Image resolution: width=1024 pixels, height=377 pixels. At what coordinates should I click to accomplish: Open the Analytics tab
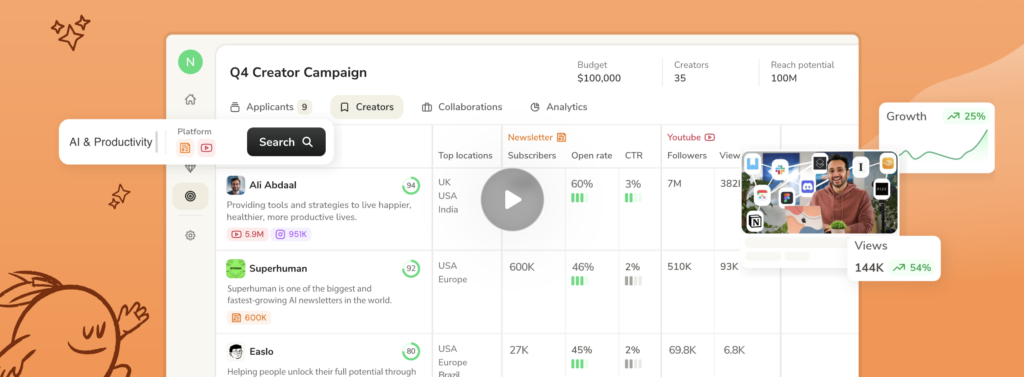[558, 107]
